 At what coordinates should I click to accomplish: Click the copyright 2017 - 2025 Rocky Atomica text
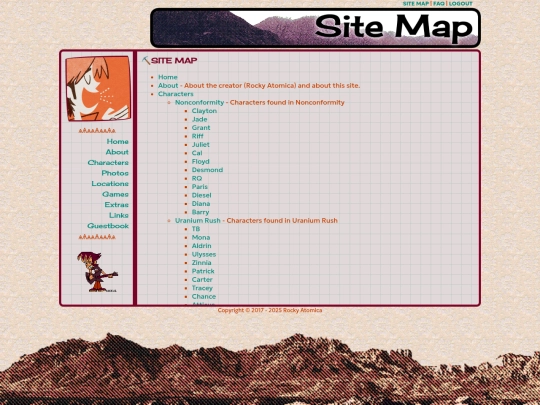270,310
